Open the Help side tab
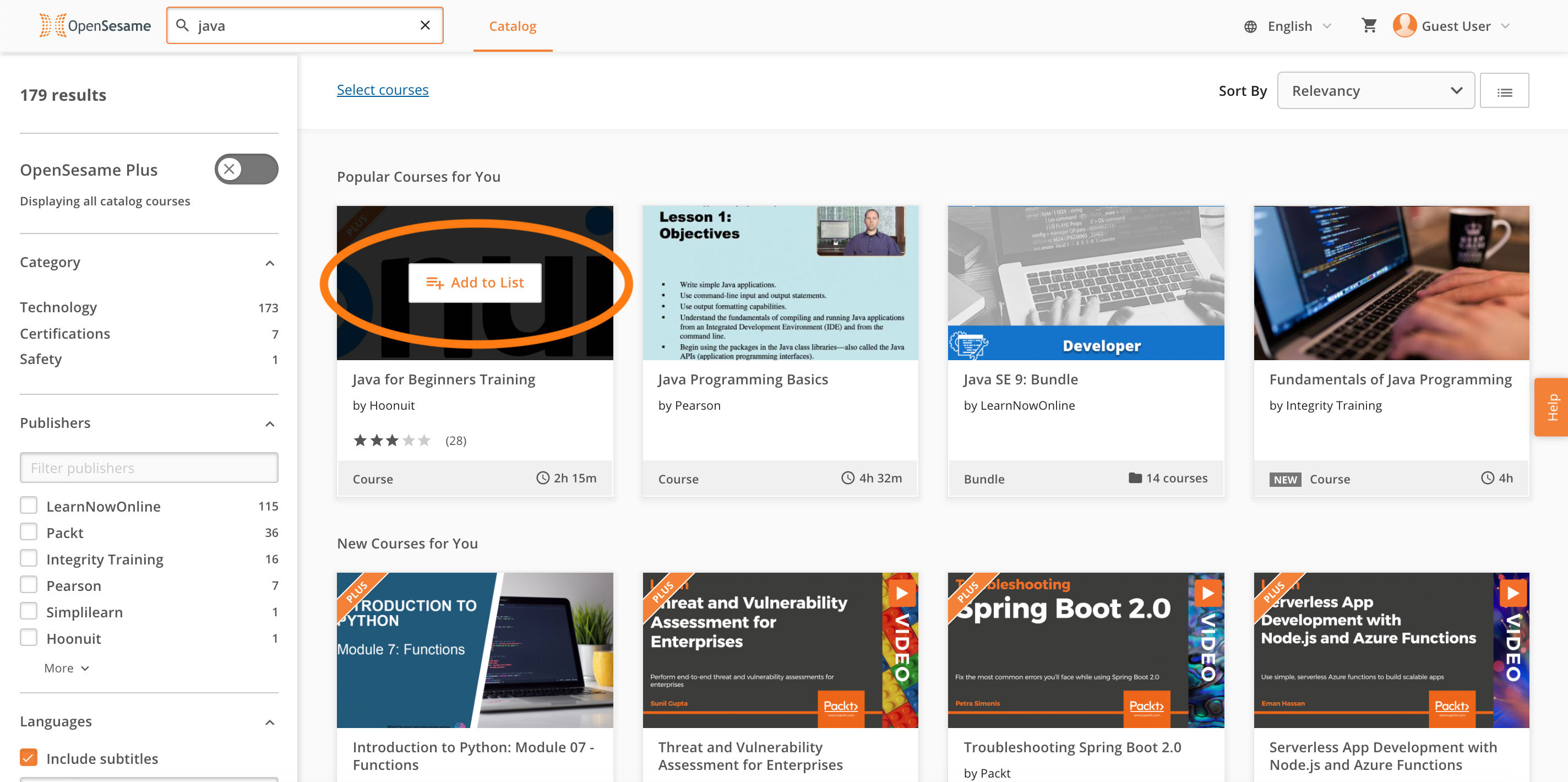Image resolution: width=1568 pixels, height=782 pixels. (x=1551, y=407)
